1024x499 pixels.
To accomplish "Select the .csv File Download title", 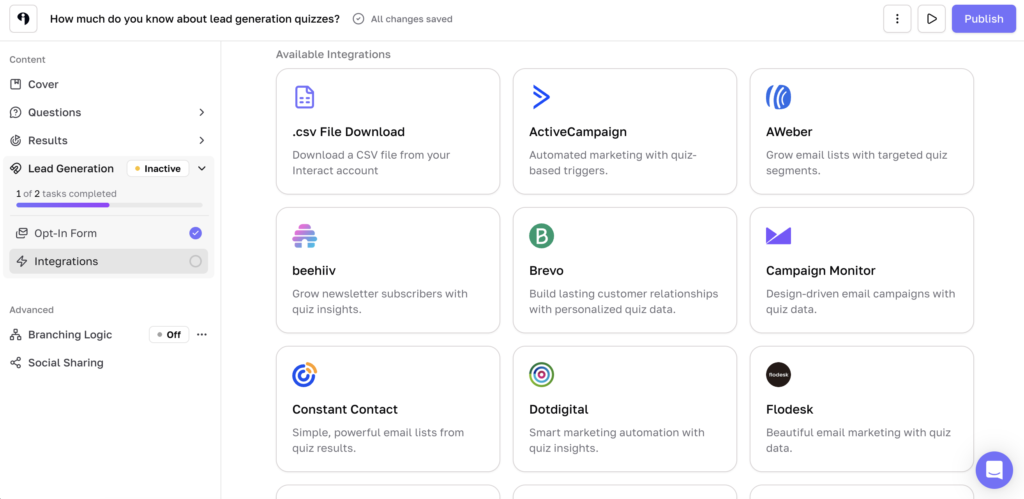I will coord(349,132).
